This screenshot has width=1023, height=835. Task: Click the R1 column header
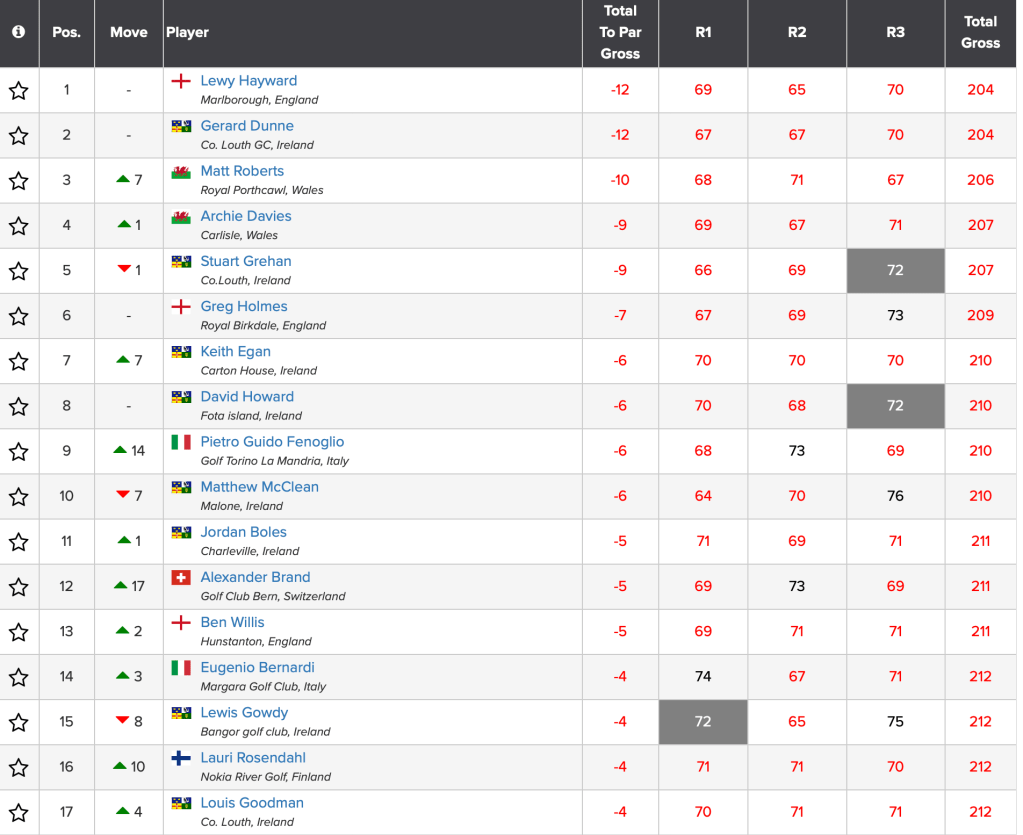[x=703, y=32]
